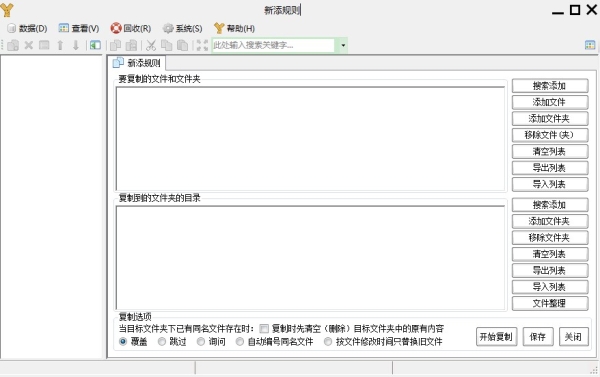
Task: Click the 开始复制 button
Action: [x=496, y=337]
